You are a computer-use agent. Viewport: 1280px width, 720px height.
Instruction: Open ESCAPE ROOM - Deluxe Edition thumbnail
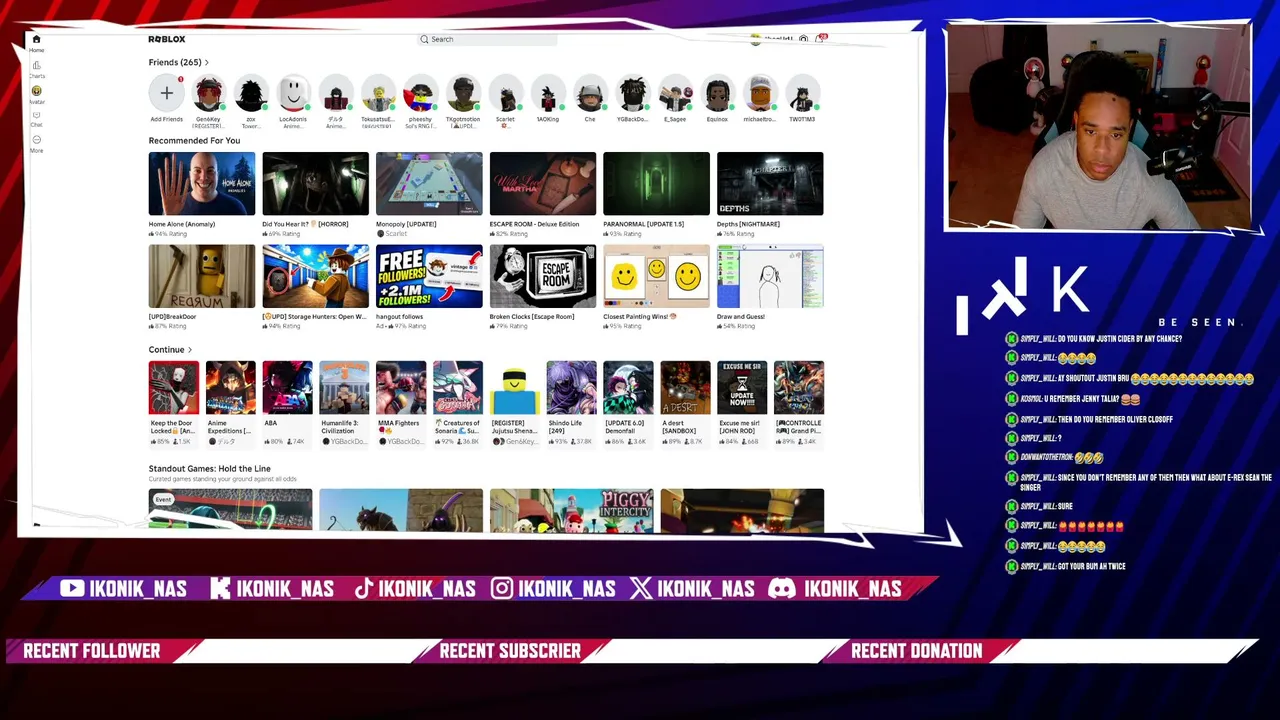click(543, 184)
